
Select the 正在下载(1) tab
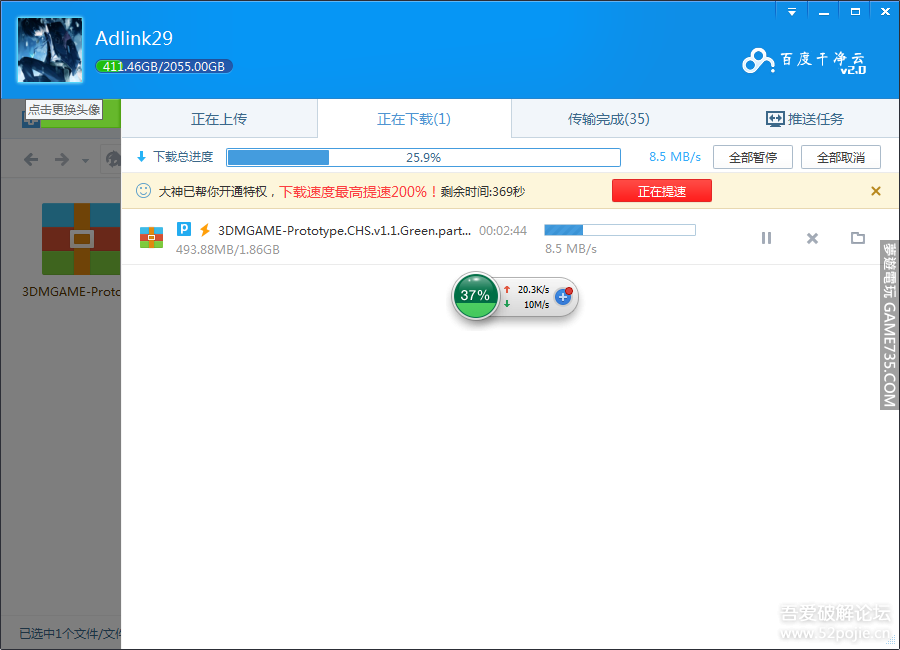pos(413,119)
